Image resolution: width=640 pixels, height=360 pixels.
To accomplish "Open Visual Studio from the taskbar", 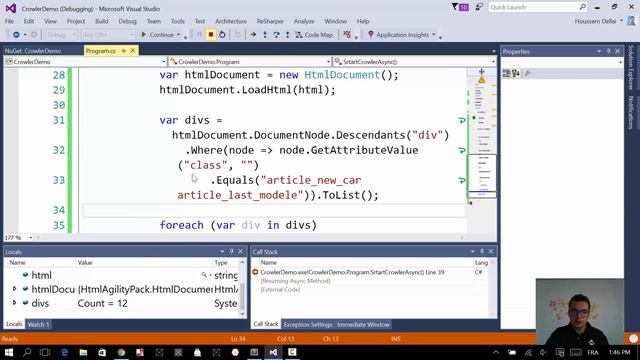I will pyautogui.click(x=273, y=352).
